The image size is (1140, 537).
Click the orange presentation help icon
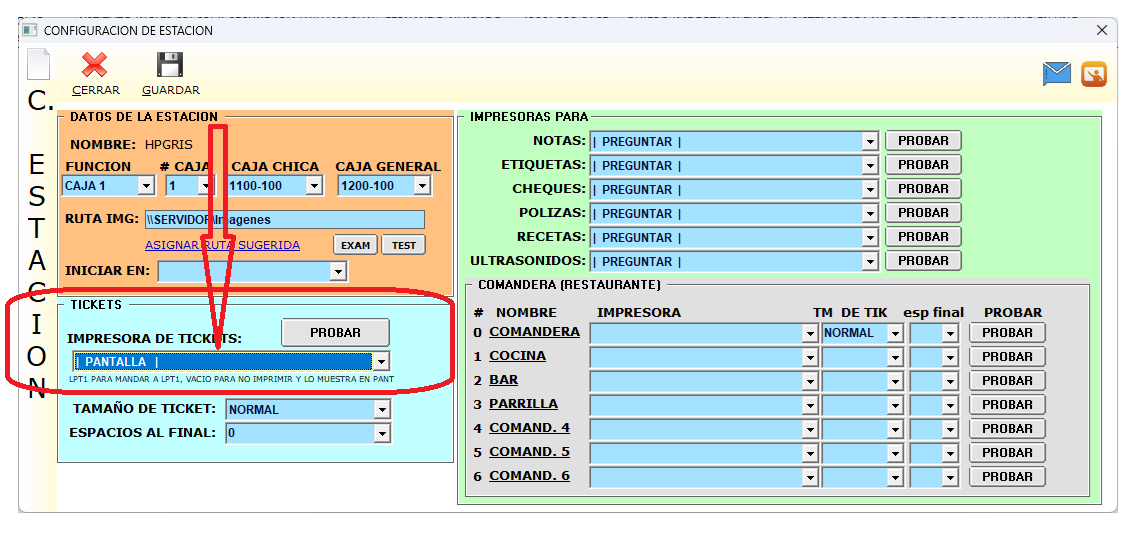click(1094, 74)
